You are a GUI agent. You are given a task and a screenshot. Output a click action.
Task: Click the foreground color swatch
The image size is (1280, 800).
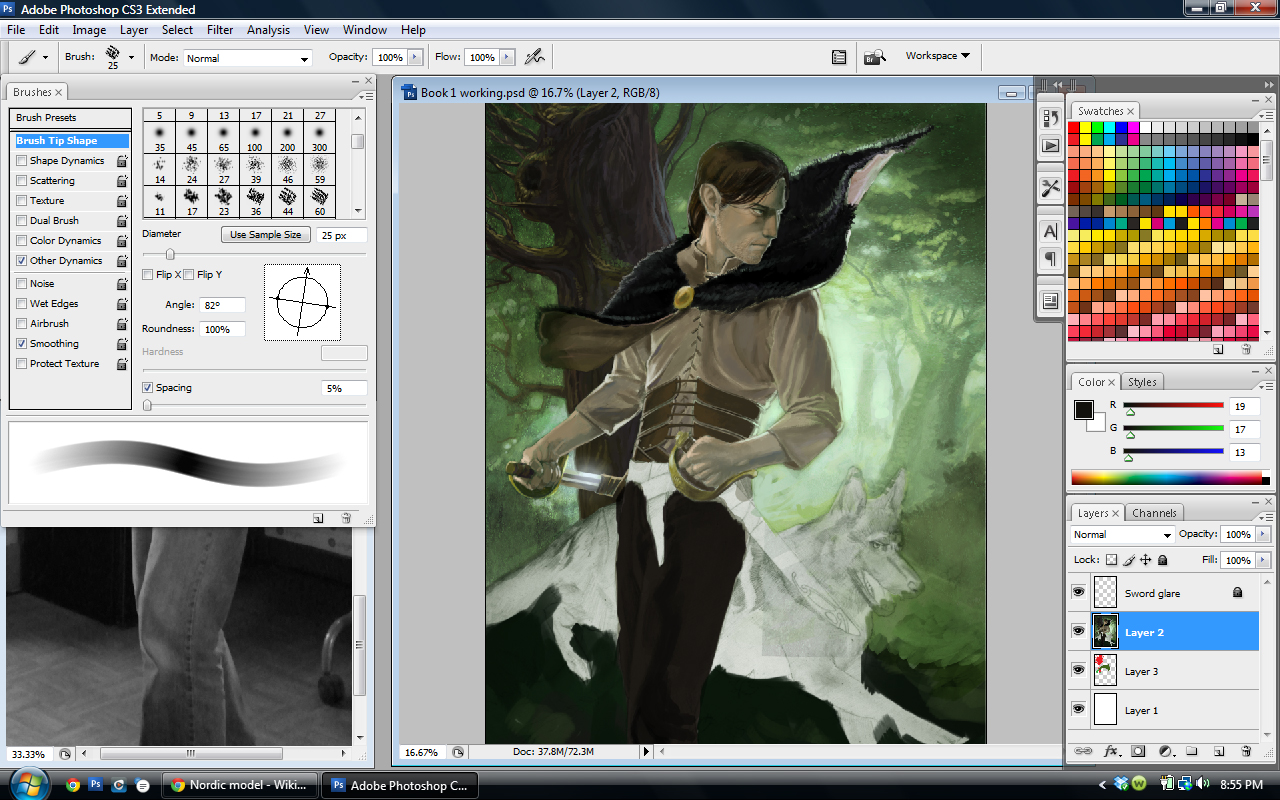point(1084,410)
